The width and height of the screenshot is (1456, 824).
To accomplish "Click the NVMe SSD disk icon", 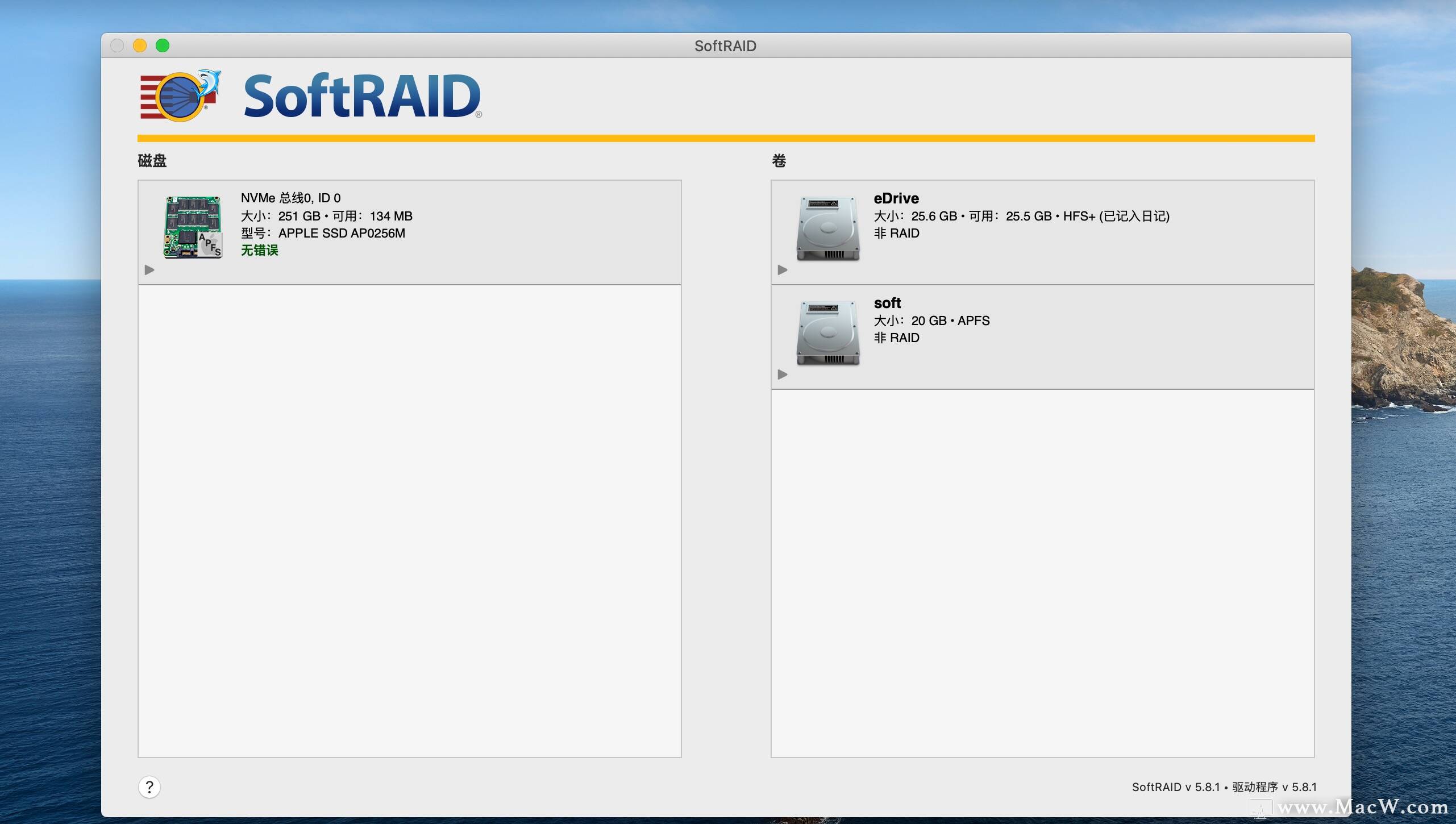I will [193, 227].
